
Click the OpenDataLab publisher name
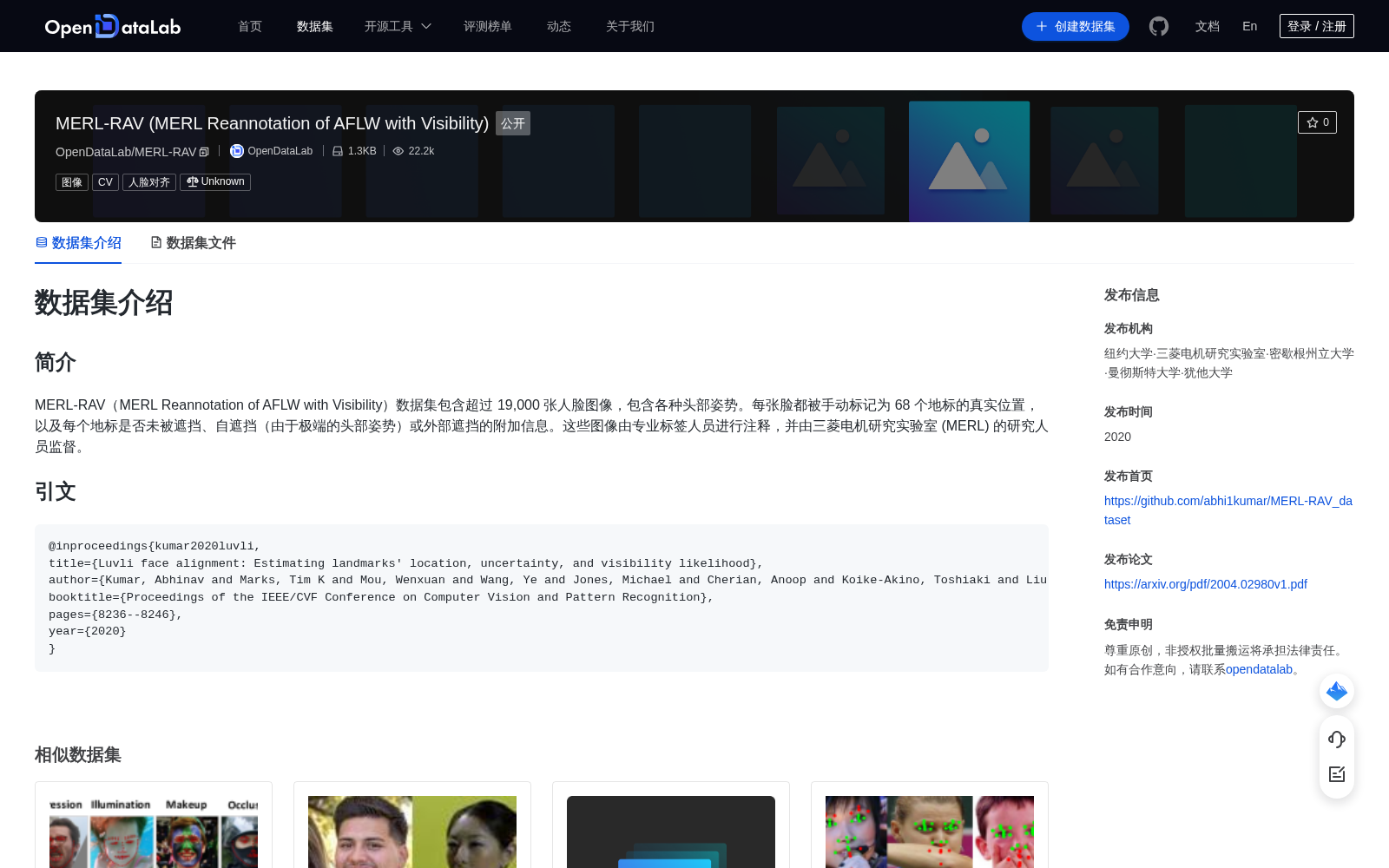point(280,151)
